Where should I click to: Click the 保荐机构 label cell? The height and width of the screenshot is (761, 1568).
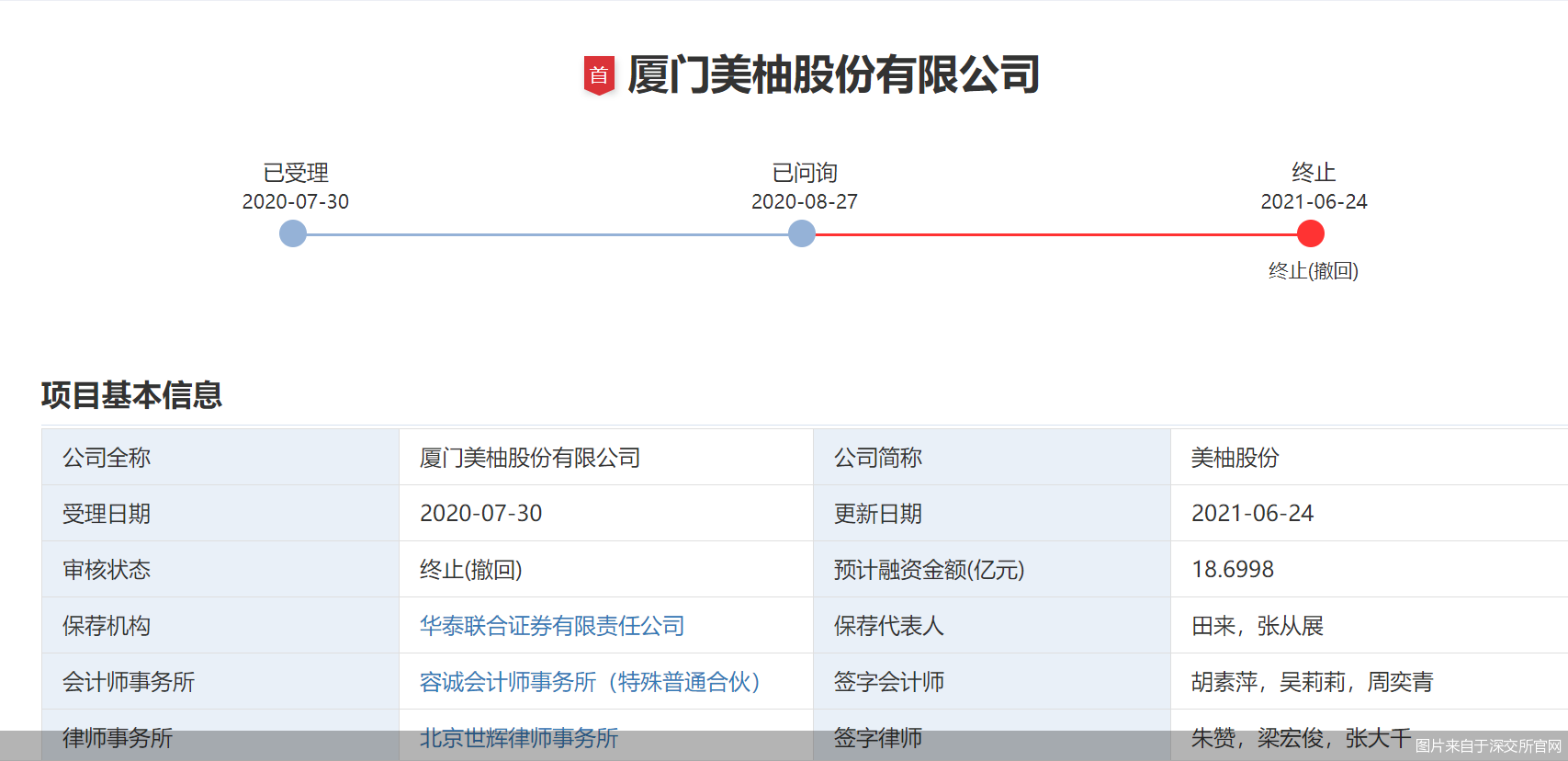[x=220, y=625]
